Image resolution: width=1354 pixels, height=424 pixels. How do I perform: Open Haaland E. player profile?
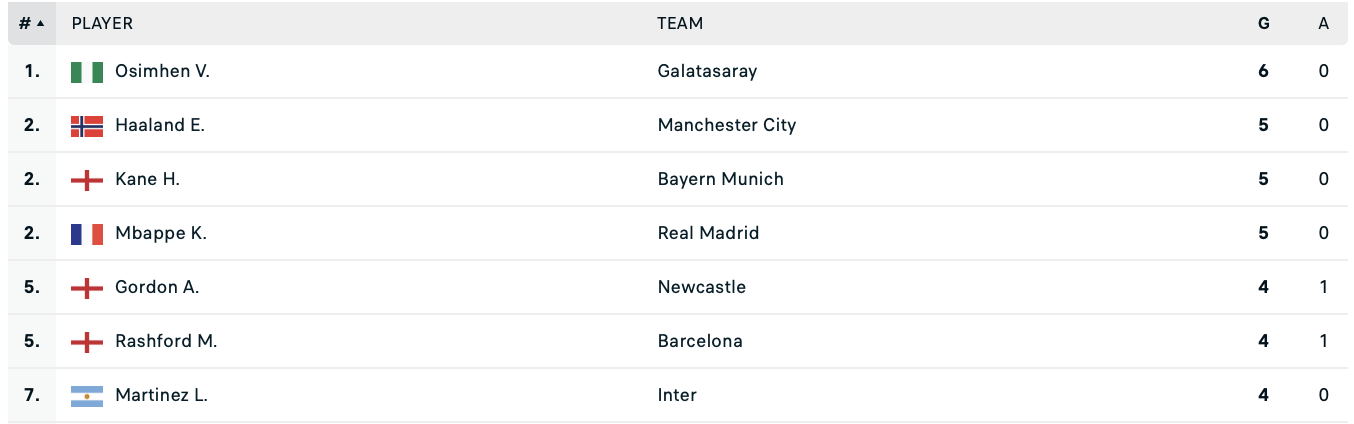(x=160, y=126)
